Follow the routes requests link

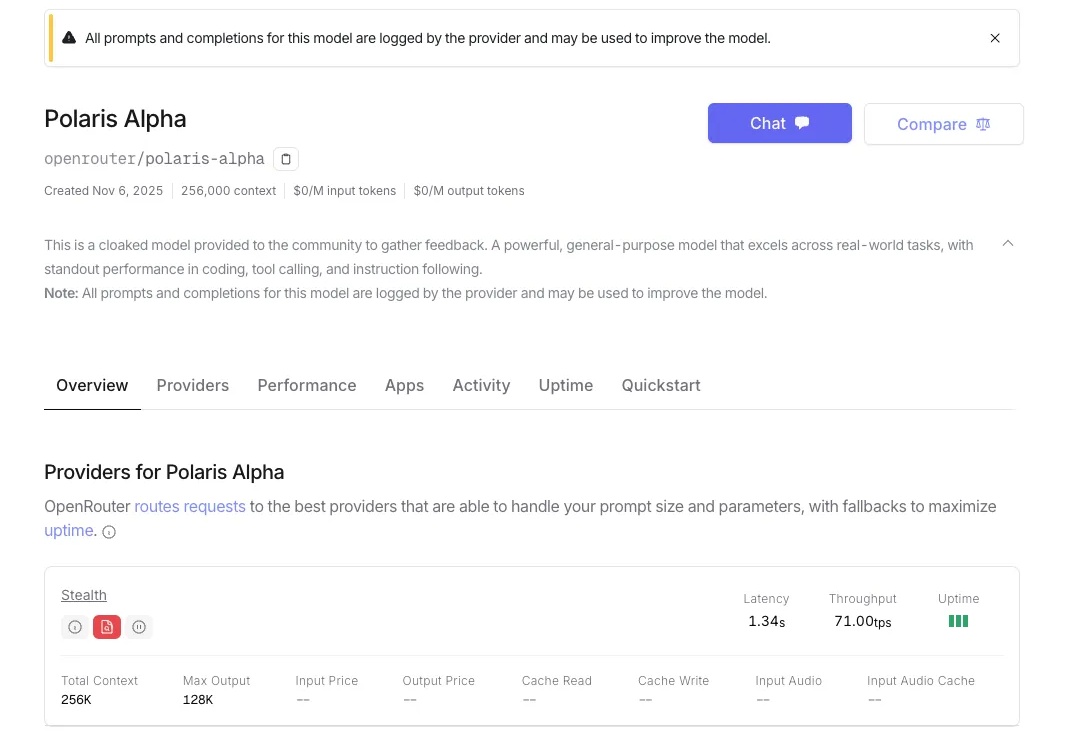[x=190, y=507]
